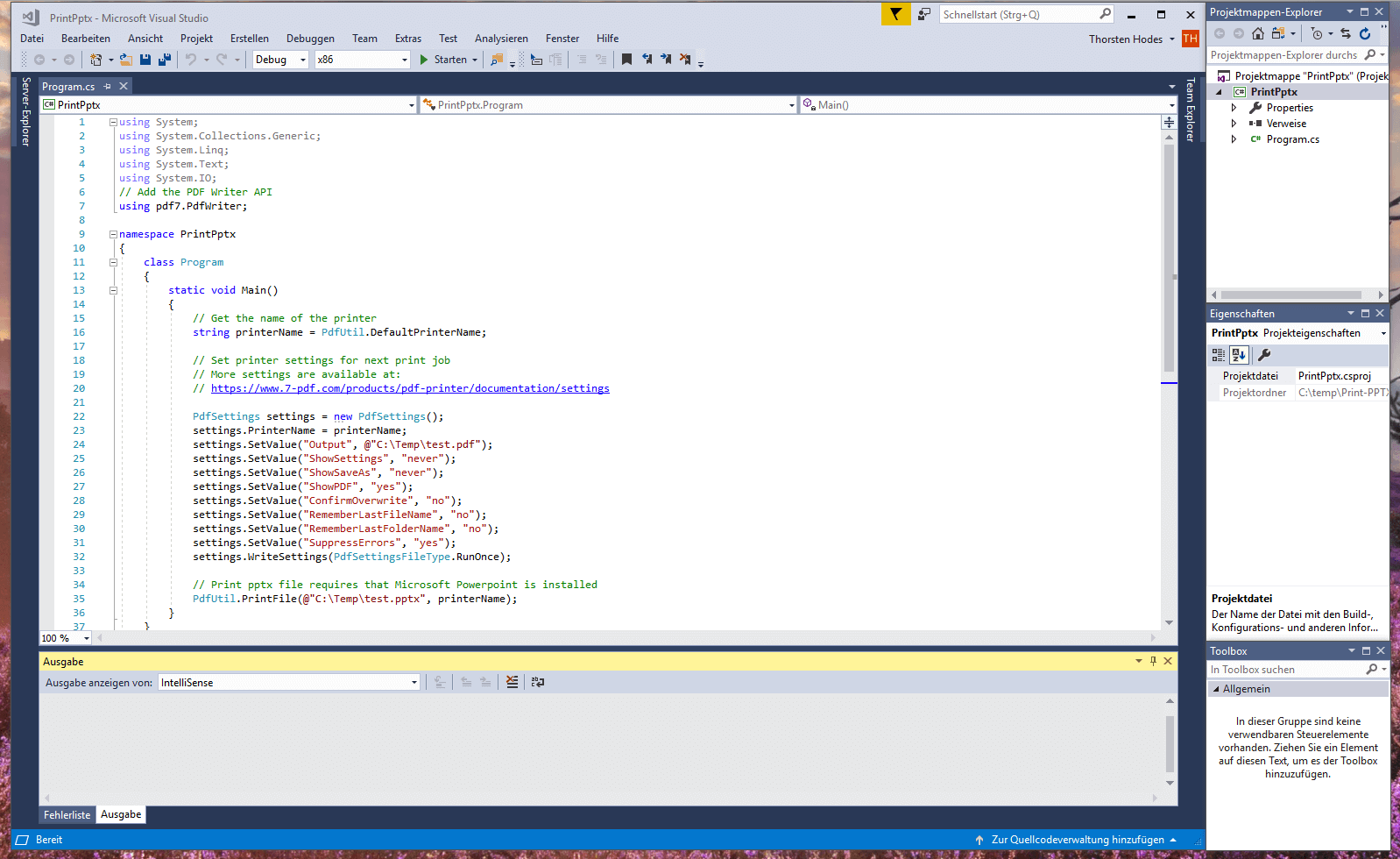Clear all bookmarks icon in toolbar
The width and height of the screenshot is (1400, 859).
click(x=685, y=60)
